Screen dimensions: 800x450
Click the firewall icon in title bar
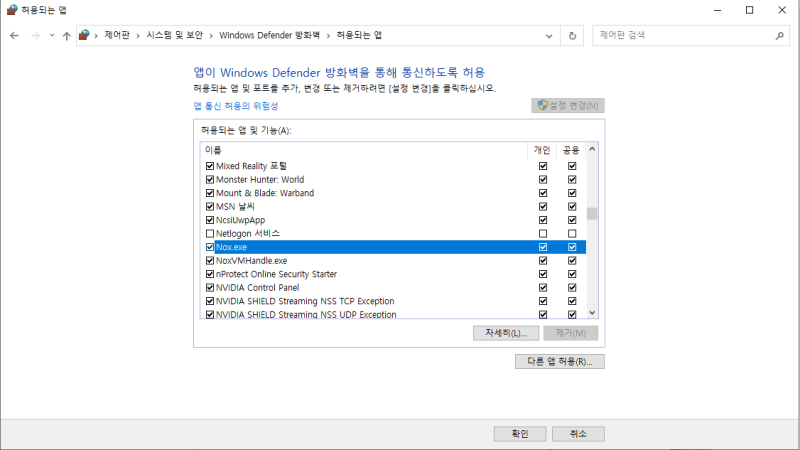[12, 10]
